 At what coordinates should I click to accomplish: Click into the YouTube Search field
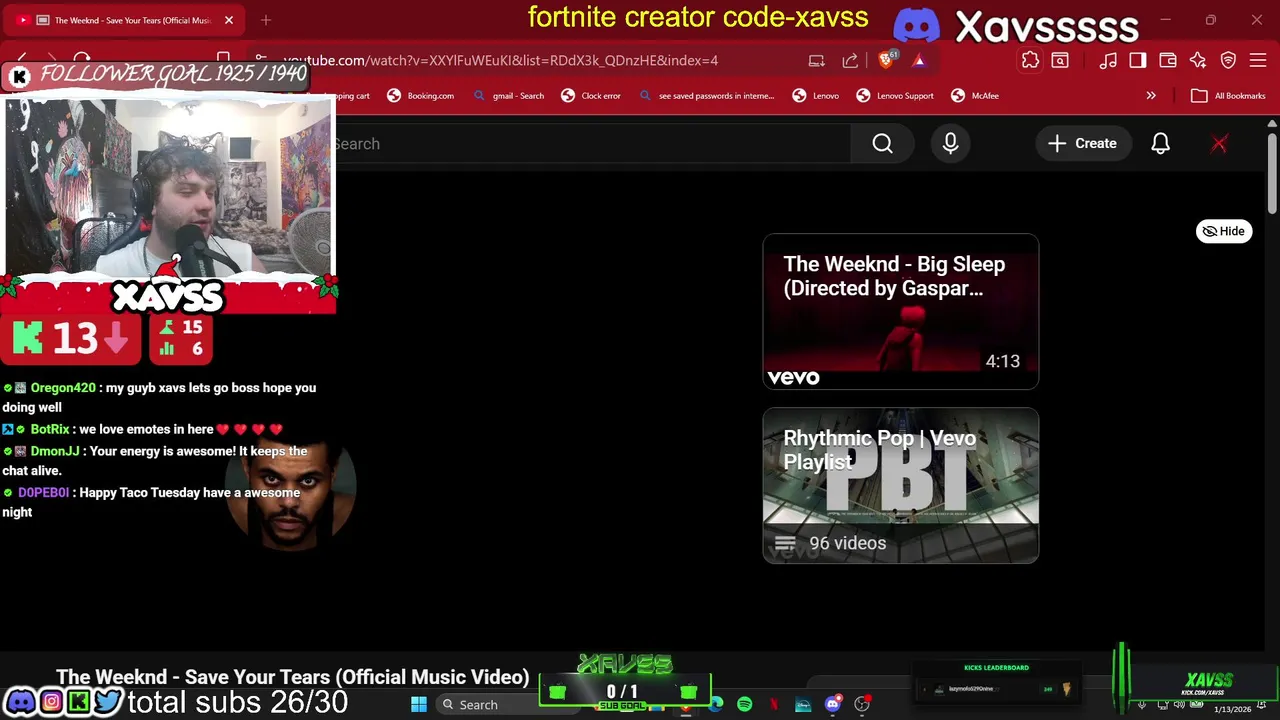click(590, 144)
